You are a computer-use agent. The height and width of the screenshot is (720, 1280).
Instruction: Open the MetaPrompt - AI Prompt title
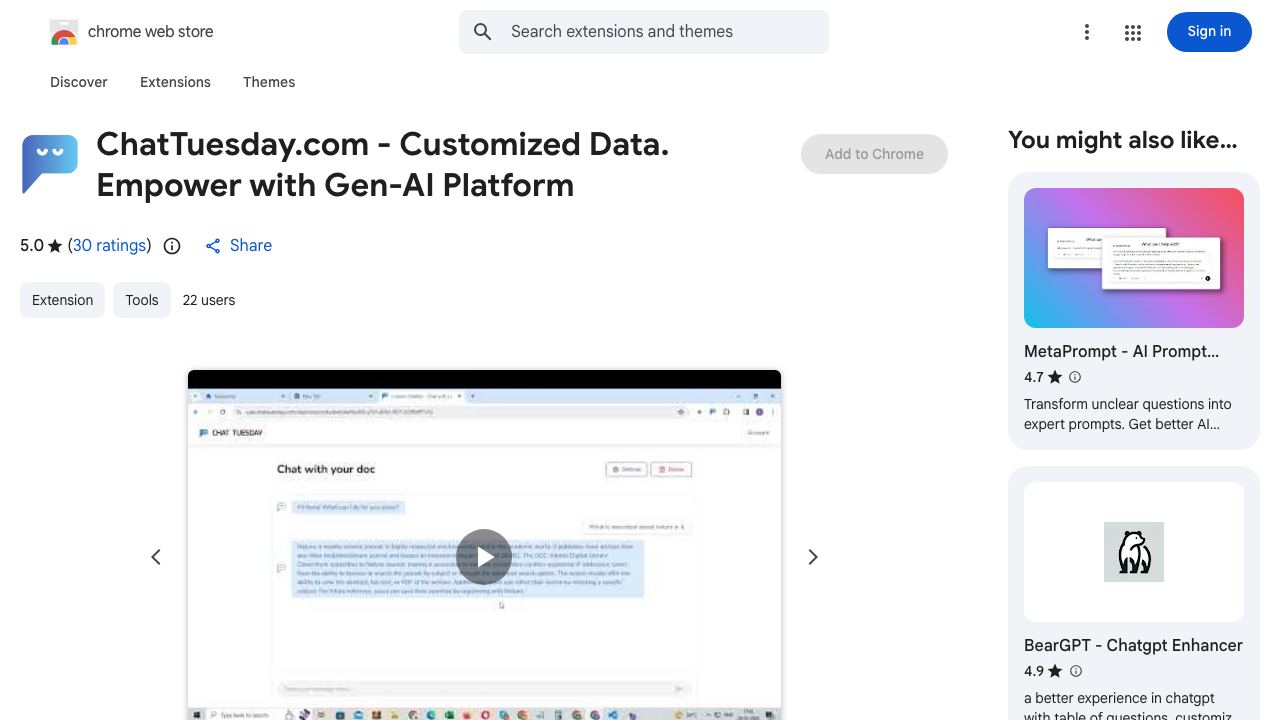(1121, 351)
